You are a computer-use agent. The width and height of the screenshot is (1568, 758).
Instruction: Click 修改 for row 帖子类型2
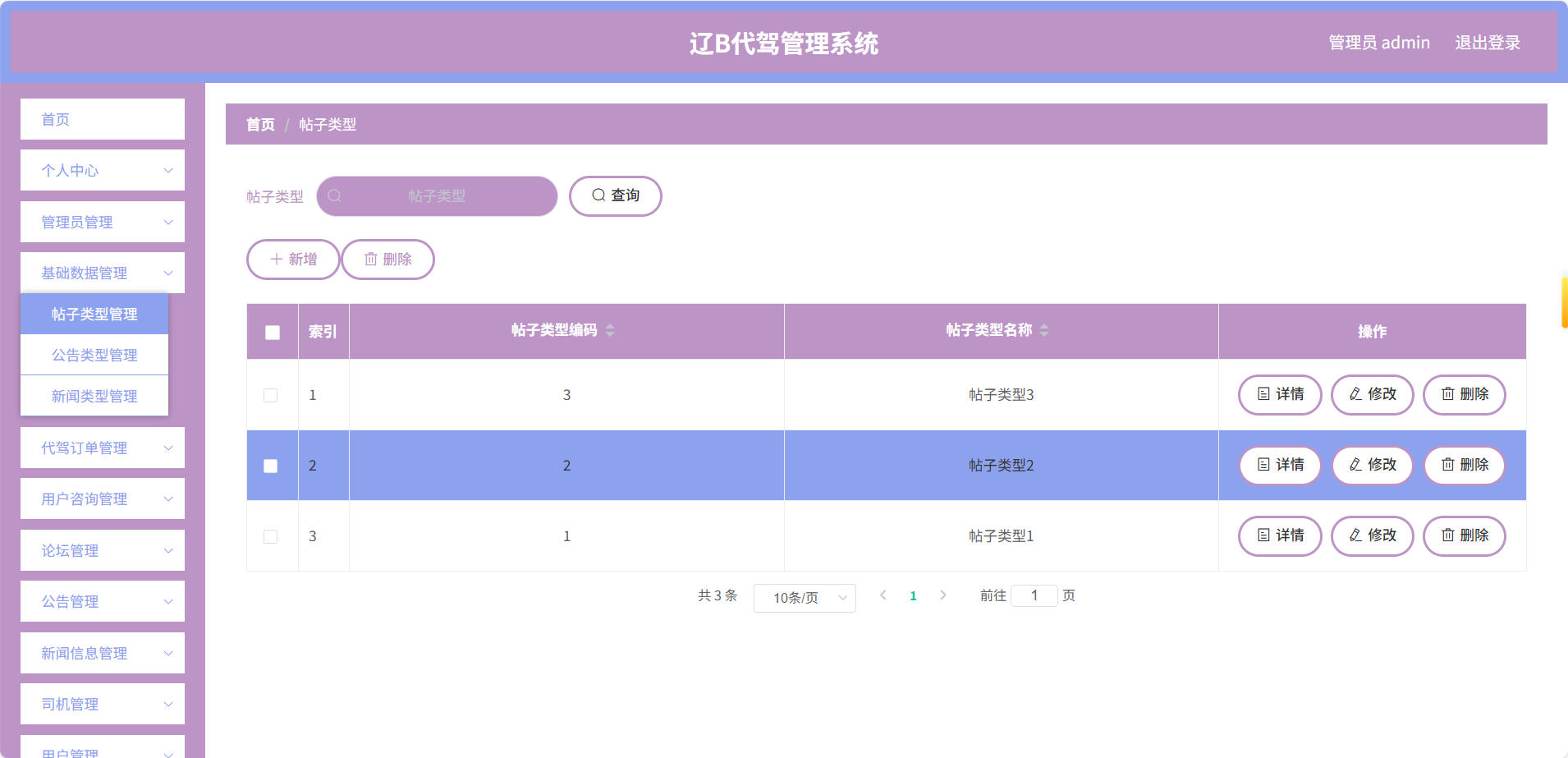(1373, 466)
